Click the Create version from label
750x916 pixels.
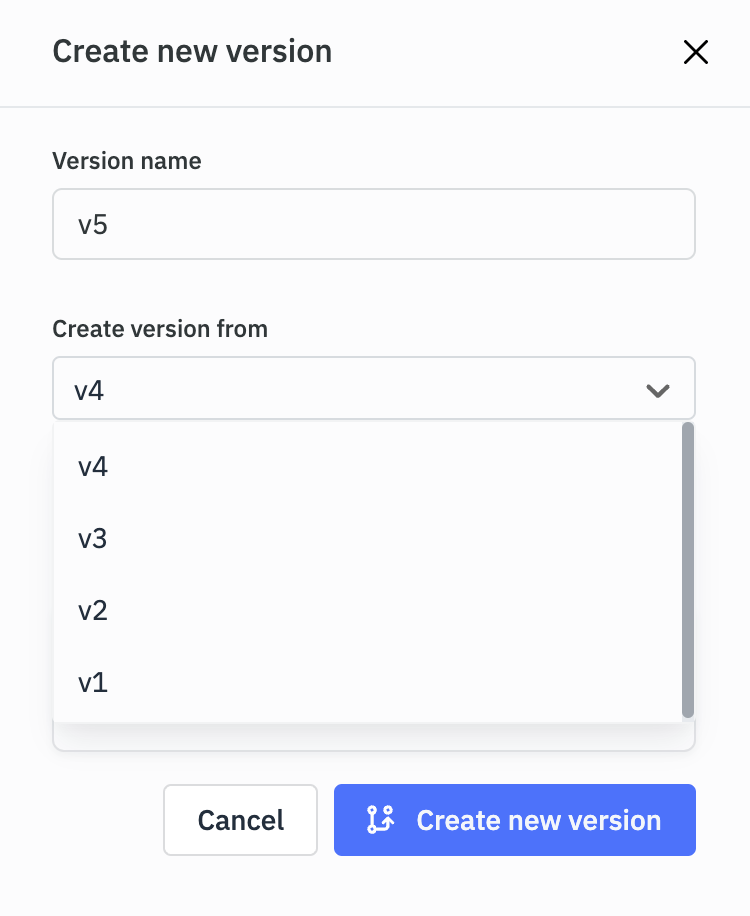160,329
